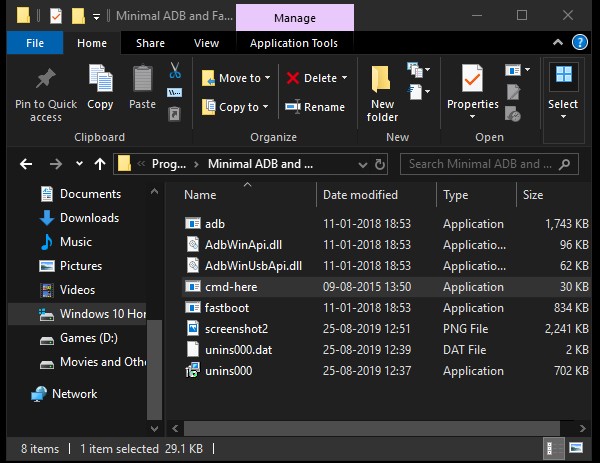
Task: Click the Manage contextual tab
Action: pyautogui.click(x=295, y=18)
